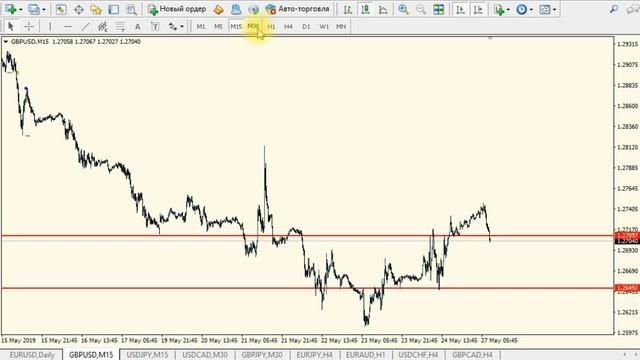Image resolution: width=640 pixels, height=360 pixels.
Task: Expand the profiles dropdown arrow
Action: (x=44, y=10)
